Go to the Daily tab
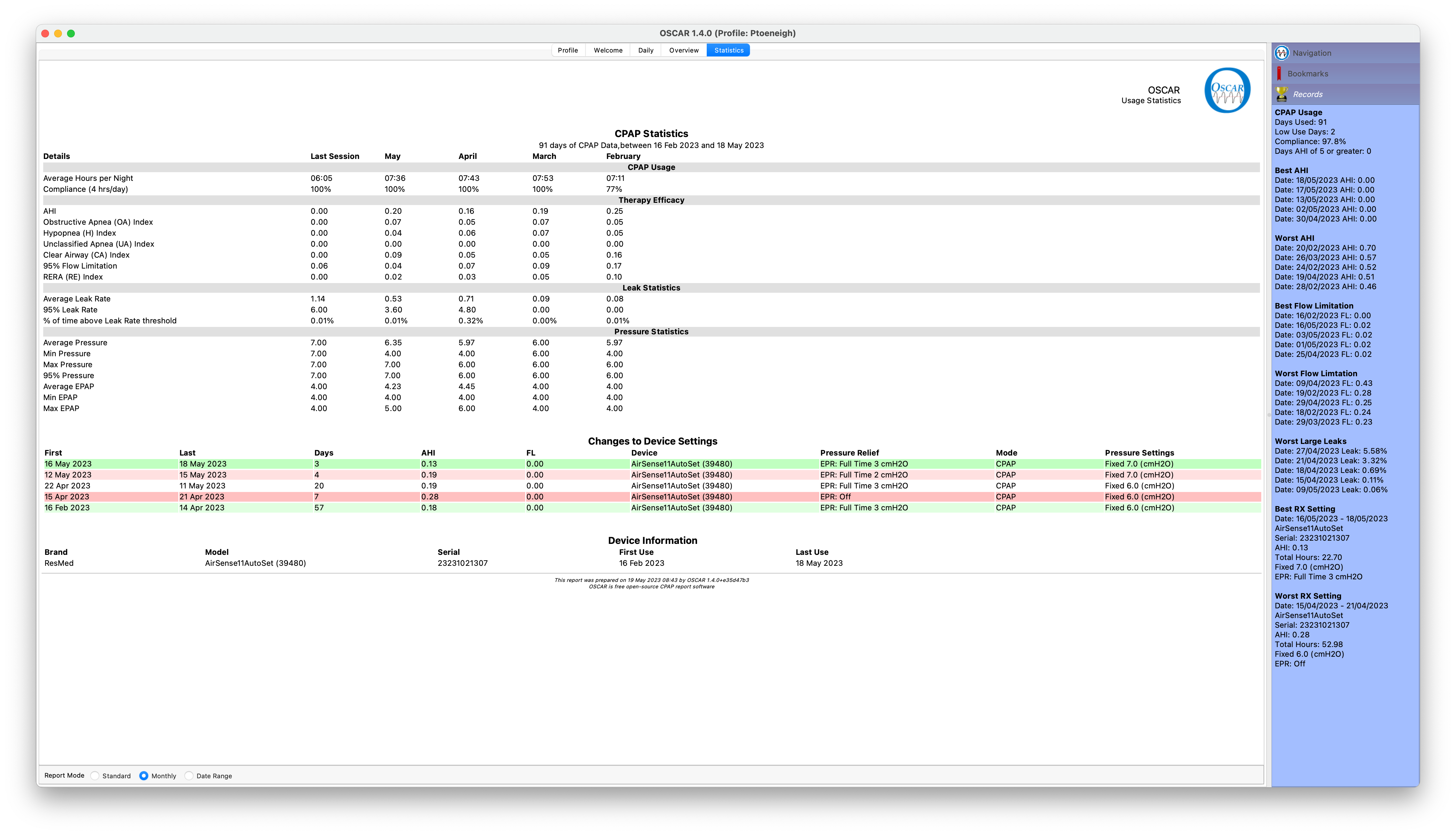The image size is (1456, 835). pos(646,51)
